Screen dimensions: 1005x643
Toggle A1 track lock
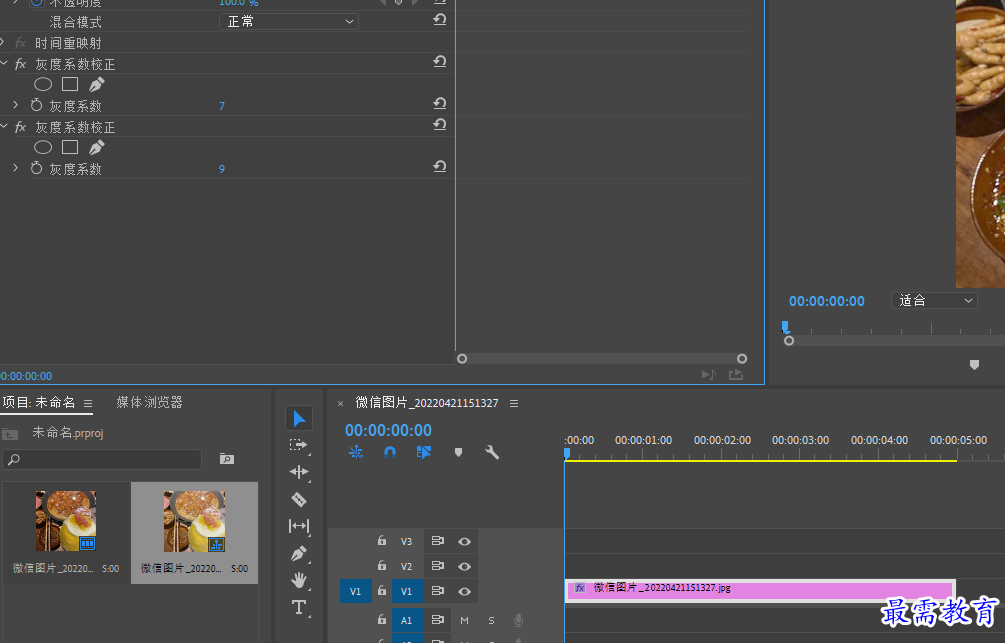(382, 619)
